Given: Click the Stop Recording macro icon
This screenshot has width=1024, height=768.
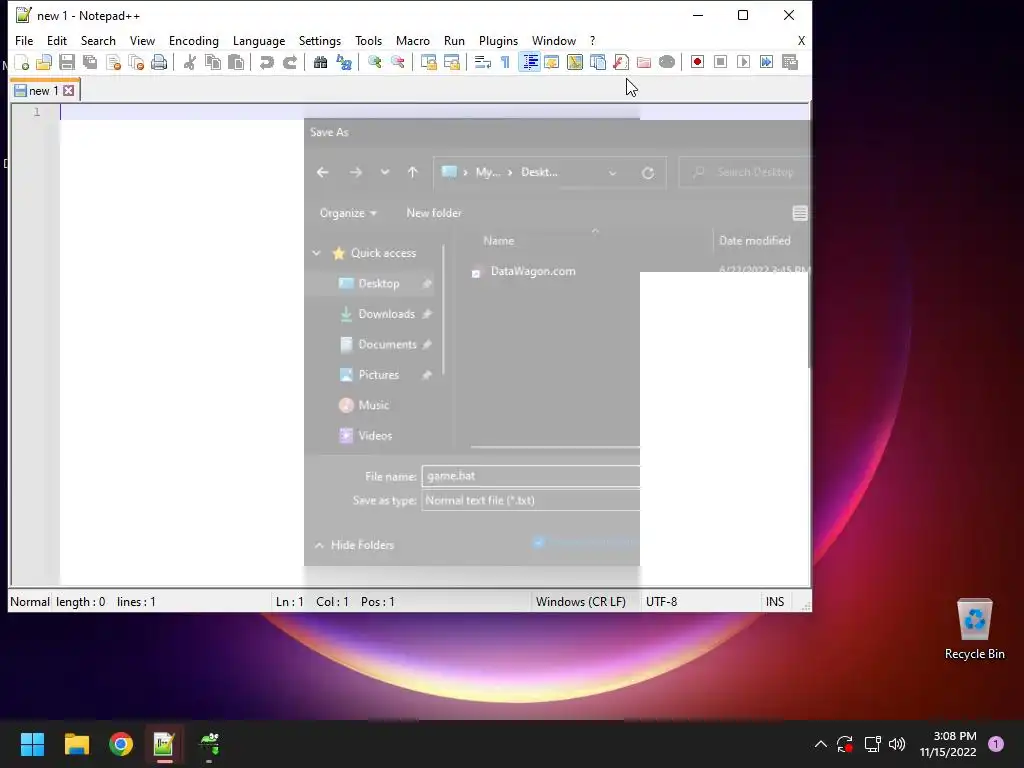Looking at the screenshot, I should [x=720, y=62].
